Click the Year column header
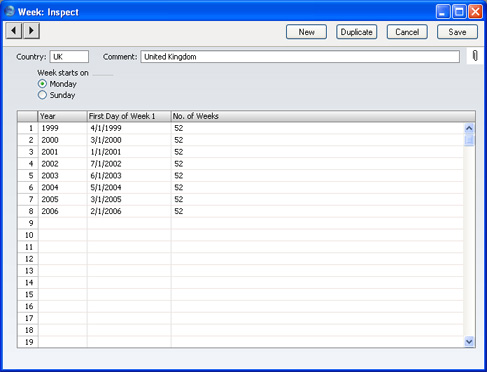Image resolution: width=487 pixels, height=372 pixels. (62, 116)
